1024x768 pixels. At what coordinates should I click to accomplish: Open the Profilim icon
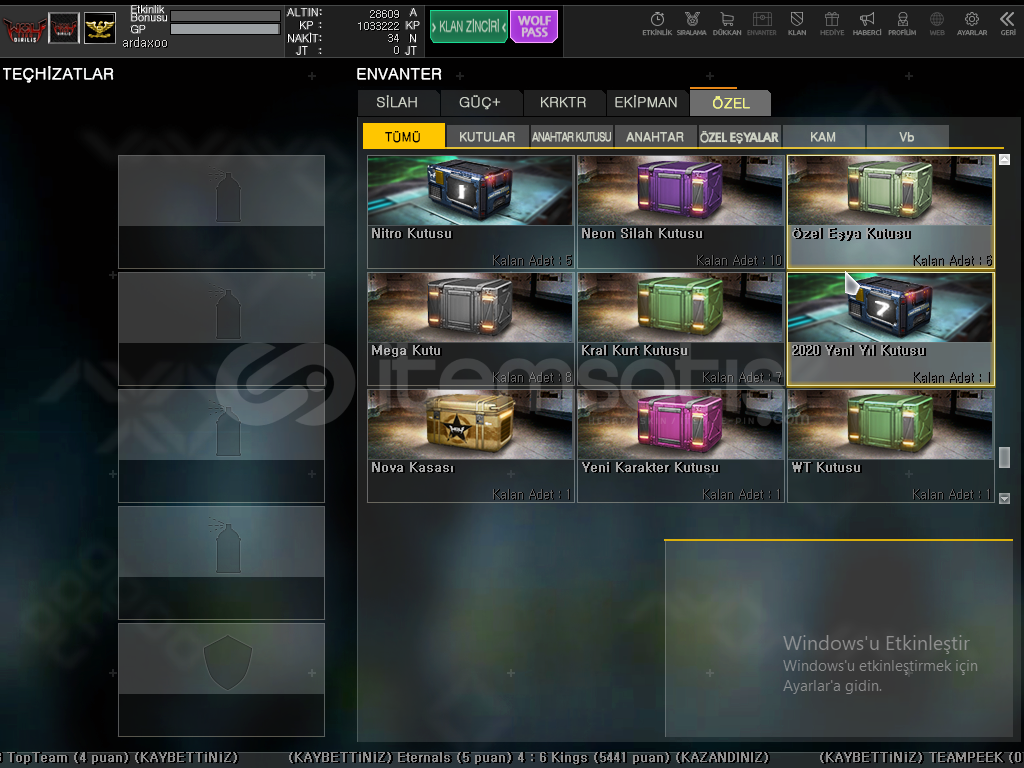tap(902, 24)
